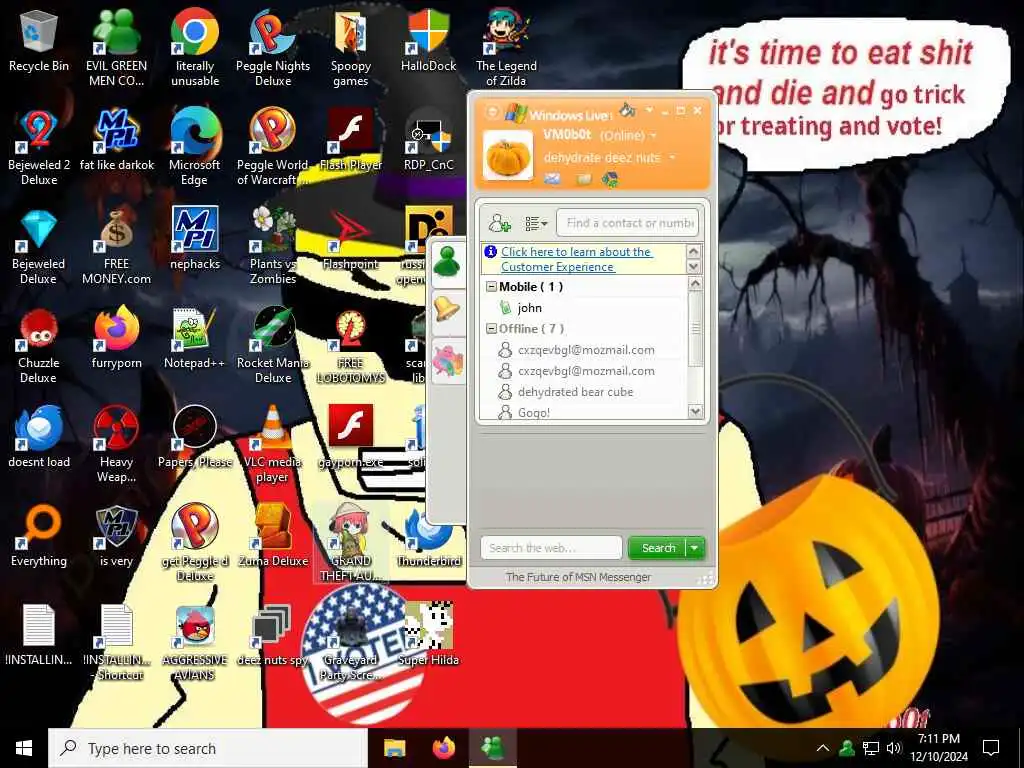Screen dimensions: 1024x768
Task: Launch Rocket Mania Deluxe
Action: 273,346
